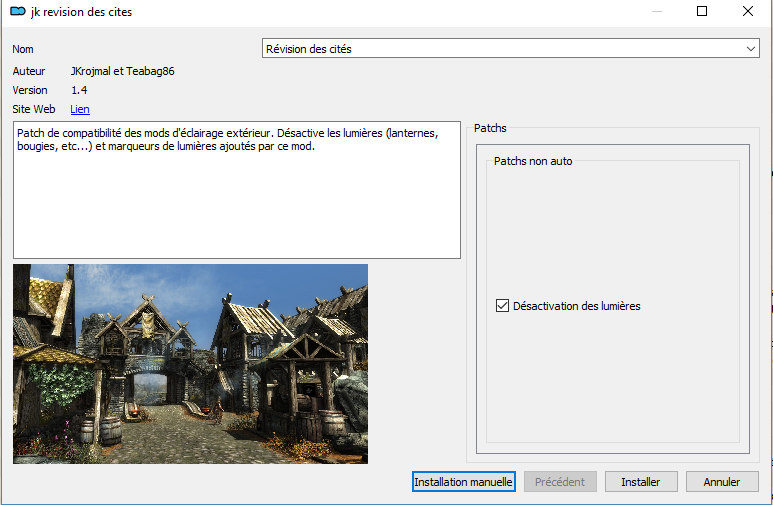
Task: Select the author text 'JKrojmal et Teabag86'
Action: point(122,71)
